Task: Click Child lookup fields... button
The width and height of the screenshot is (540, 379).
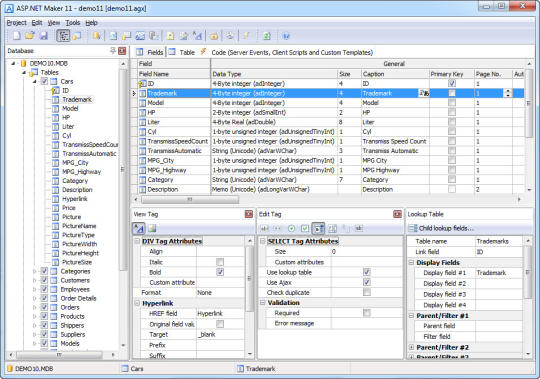Action: pyautogui.click(x=441, y=228)
